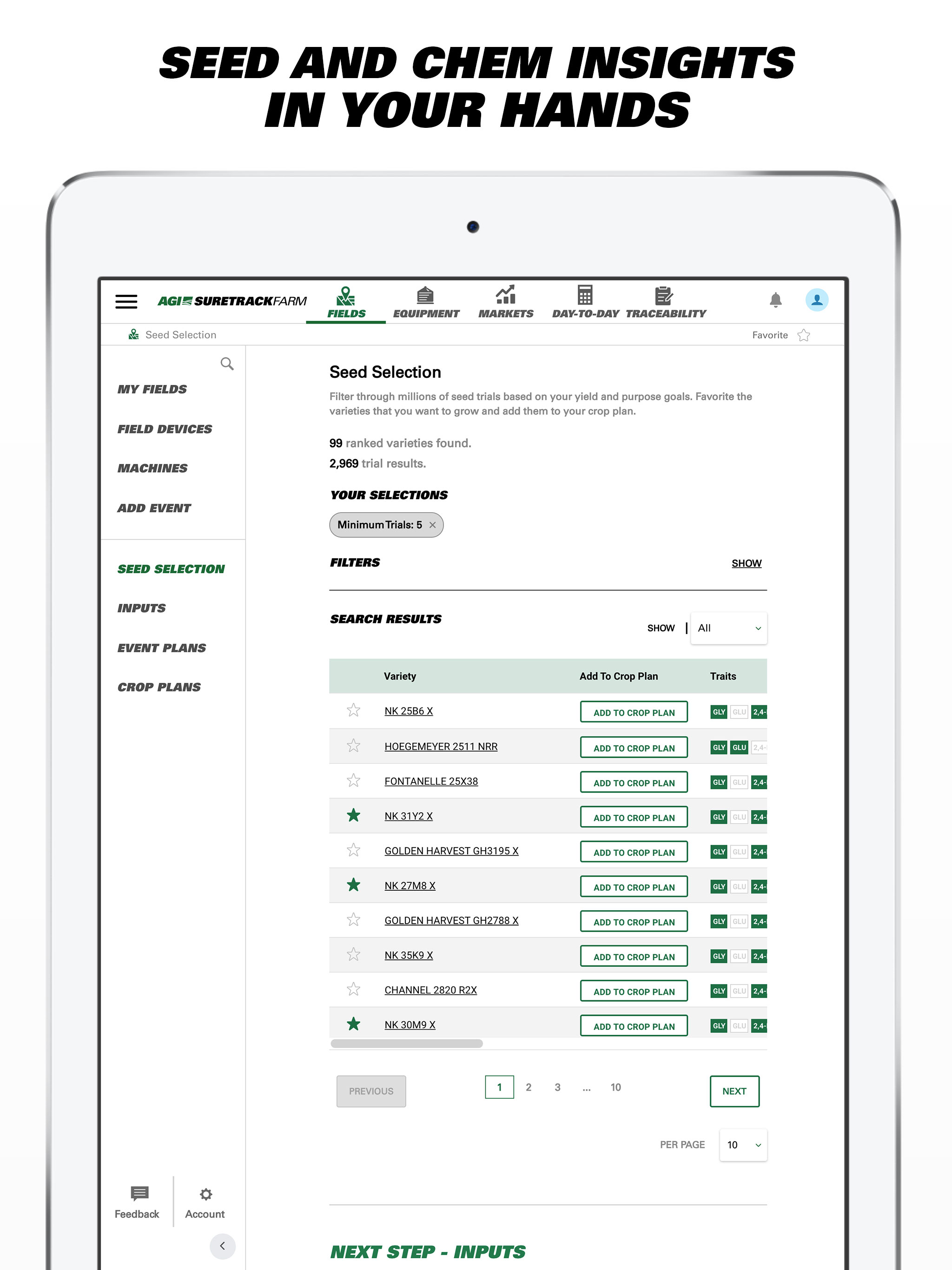Click the horizontal table scrollbar
The width and height of the screenshot is (952, 1270).
407,1044
